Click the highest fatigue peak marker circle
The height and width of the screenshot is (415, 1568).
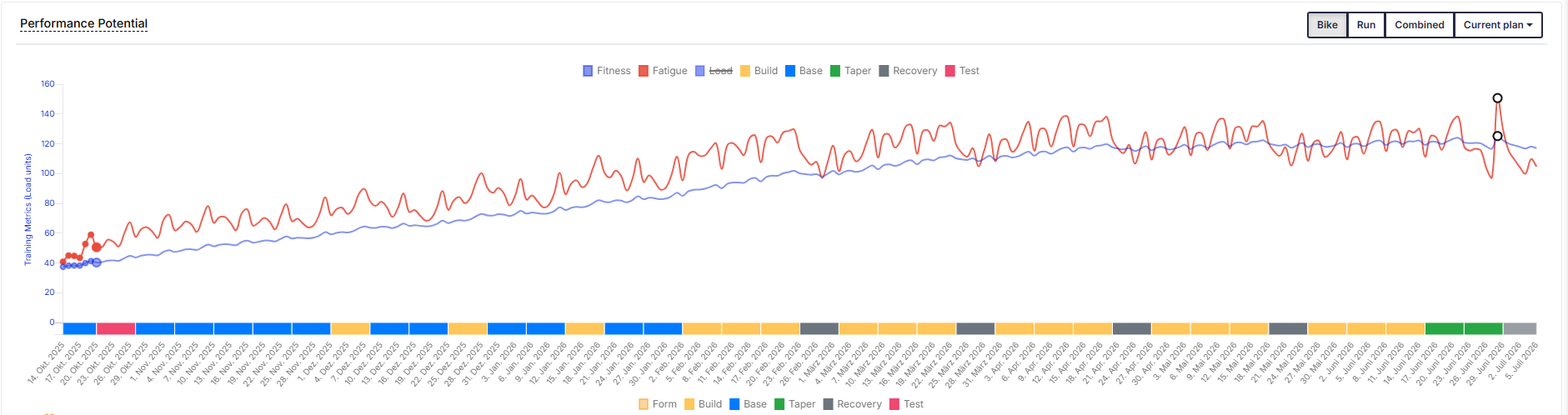[x=1497, y=98]
